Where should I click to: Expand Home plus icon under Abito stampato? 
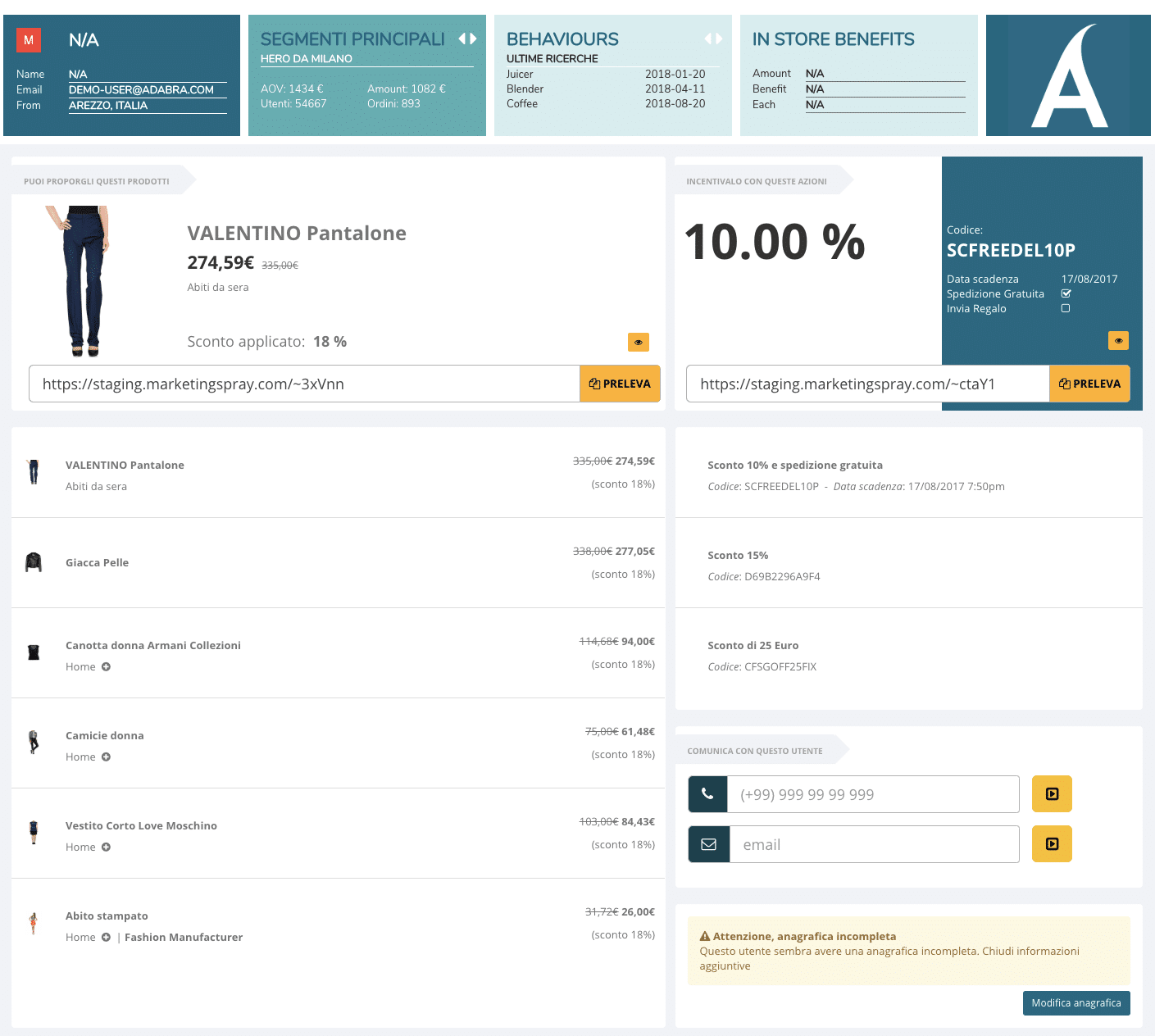click(106, 938)
